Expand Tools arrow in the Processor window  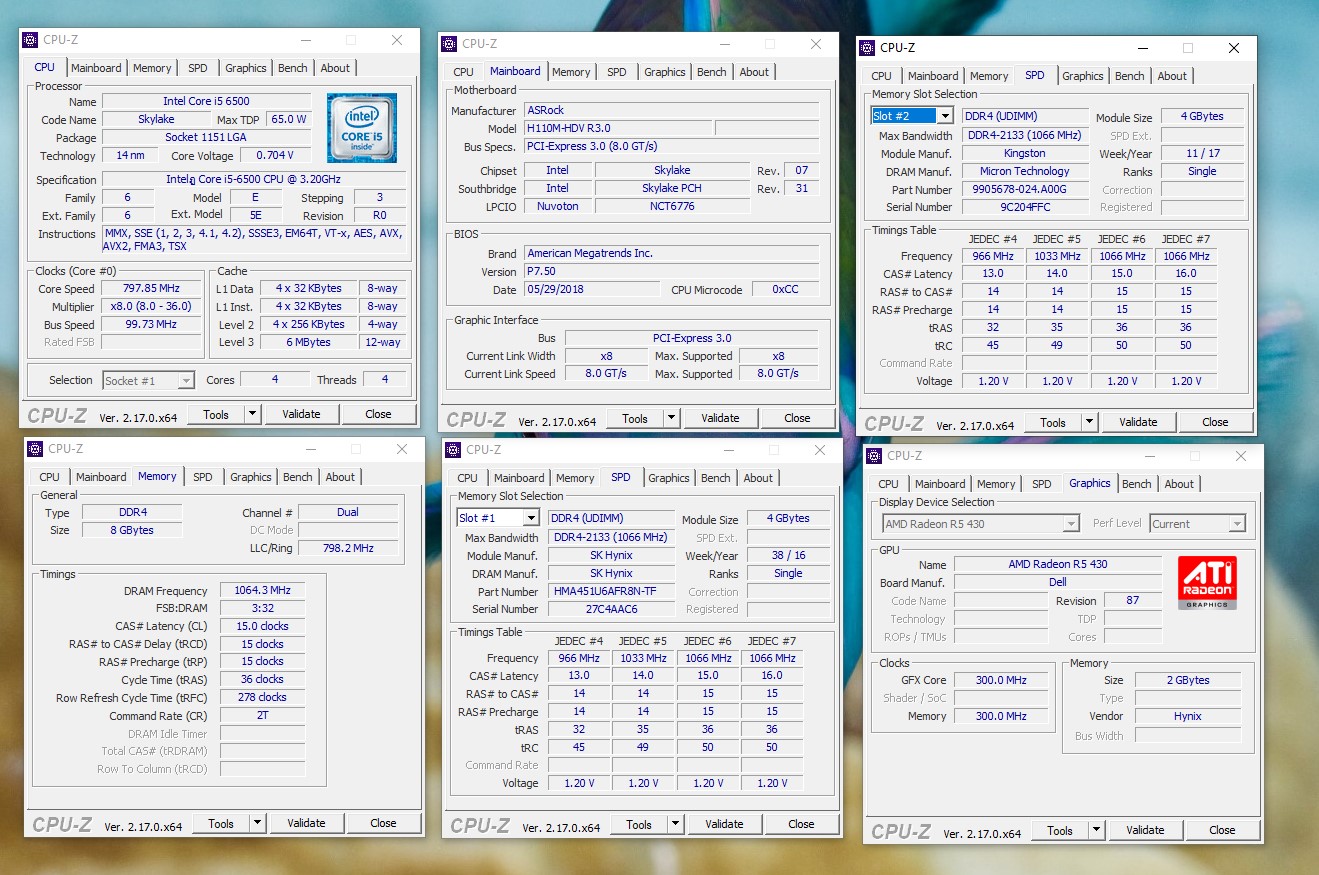[x=252, y=414]
